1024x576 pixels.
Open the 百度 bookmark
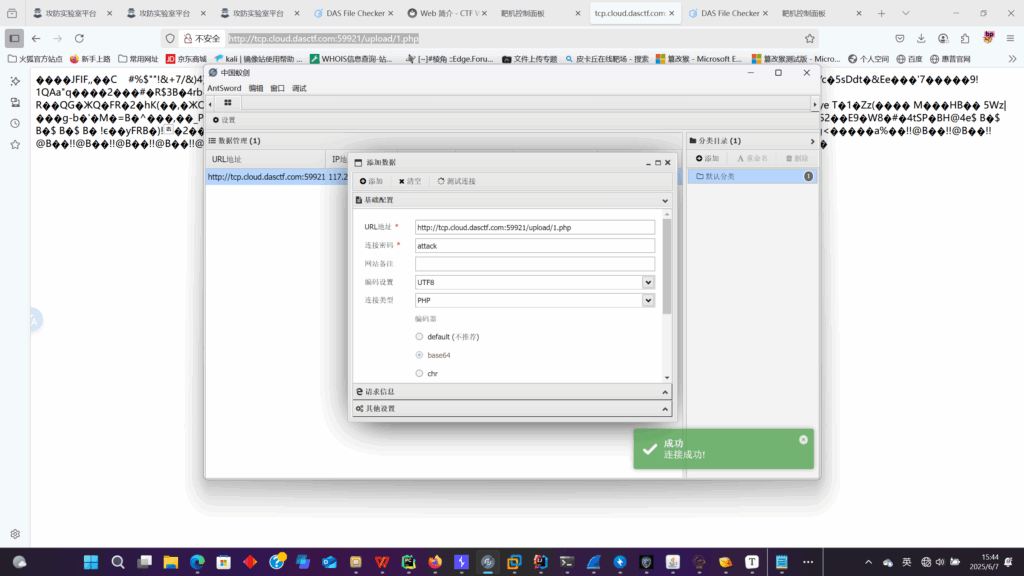(x=909, y=59)
